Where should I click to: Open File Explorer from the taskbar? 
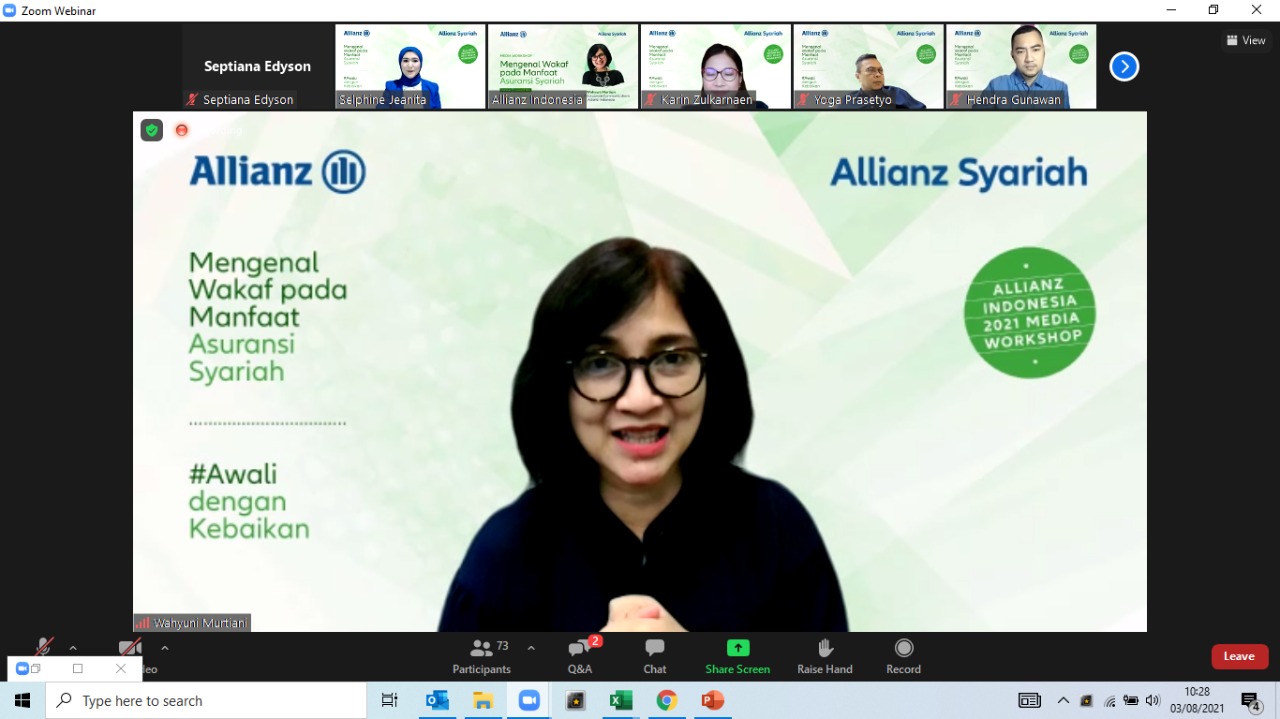tap(483, 701)
